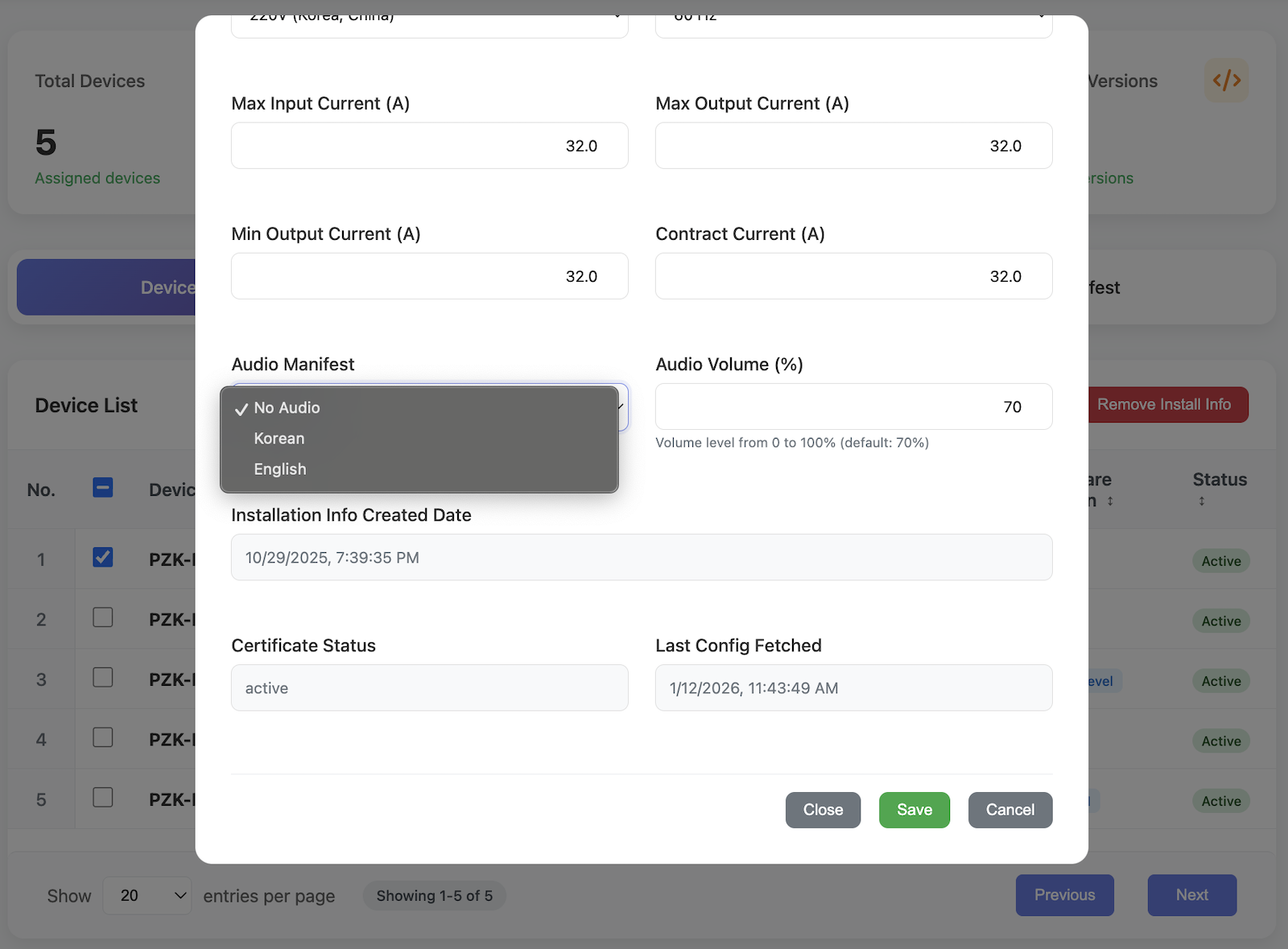Tick the checkbox for device row 5
Image resolution: width=1288 pixels, height=949 pixels.
pos(103,798)
